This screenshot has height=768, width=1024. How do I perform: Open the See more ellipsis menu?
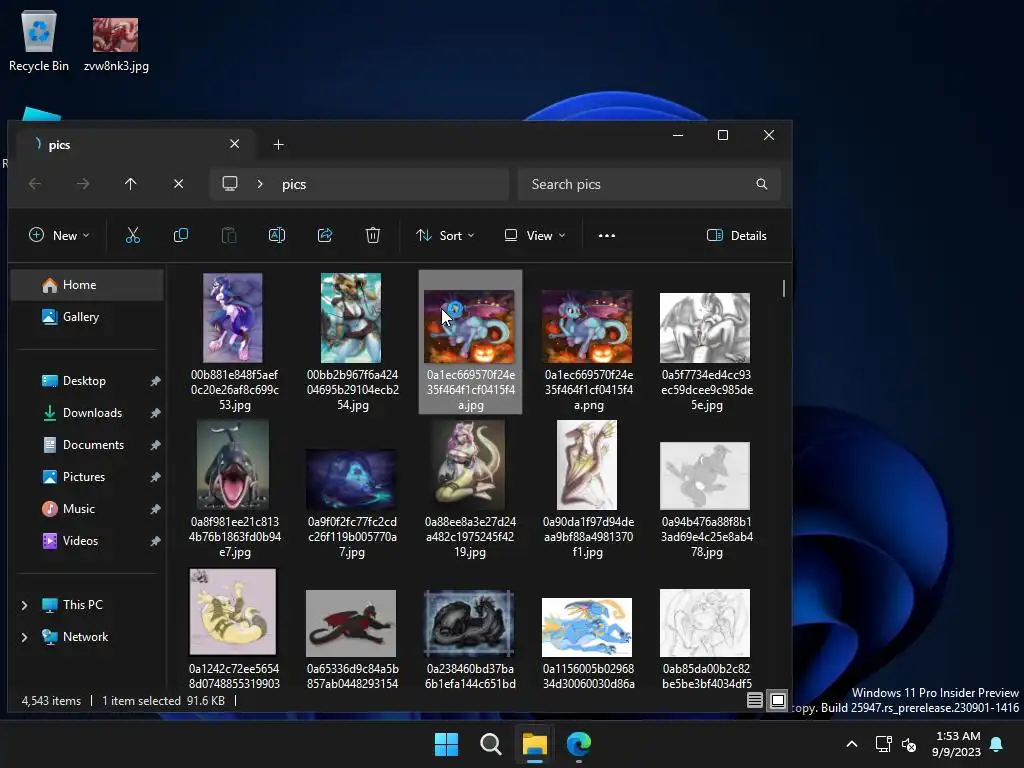coord(607,236)
